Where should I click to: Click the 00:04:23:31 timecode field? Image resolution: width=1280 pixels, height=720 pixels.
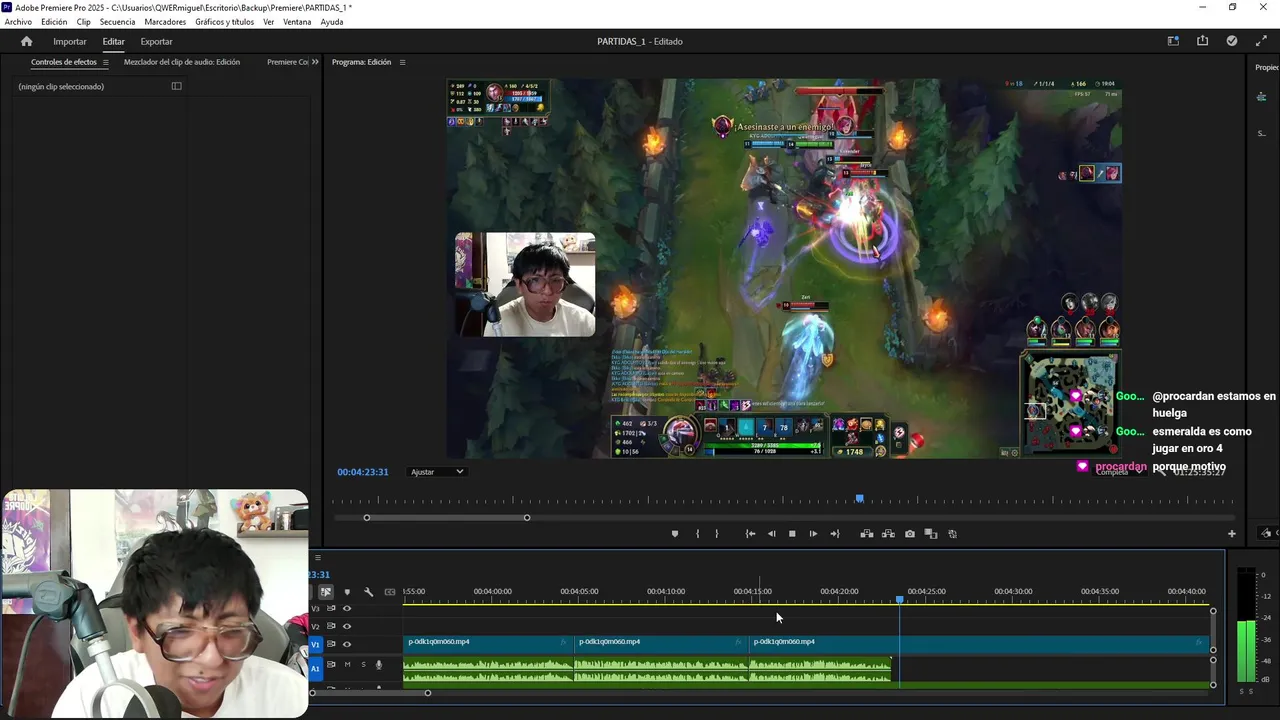[362, 472]
